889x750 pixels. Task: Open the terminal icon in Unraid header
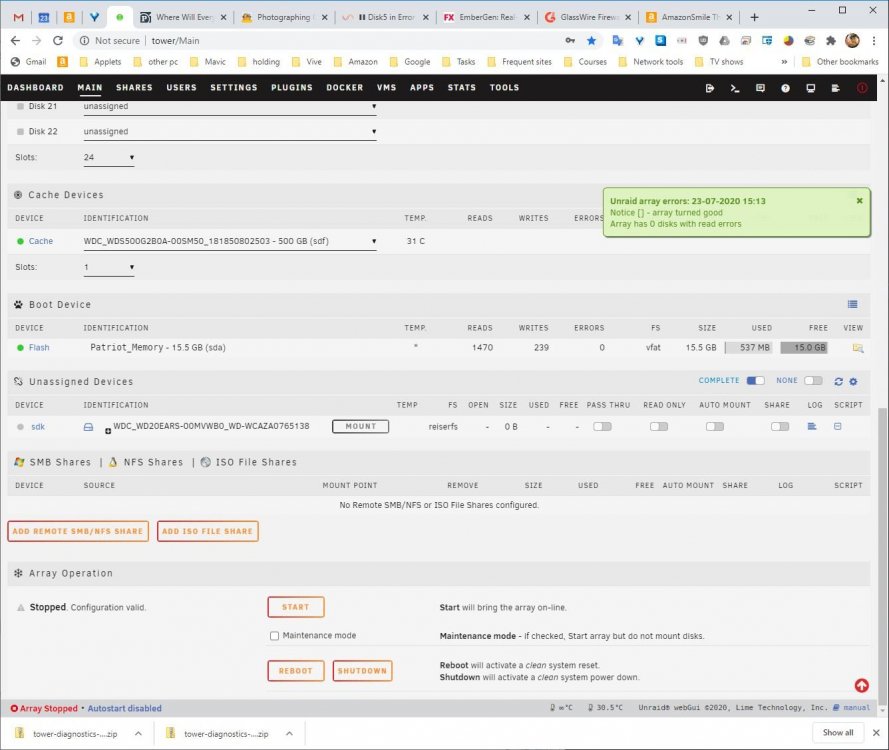pos(735,88)
